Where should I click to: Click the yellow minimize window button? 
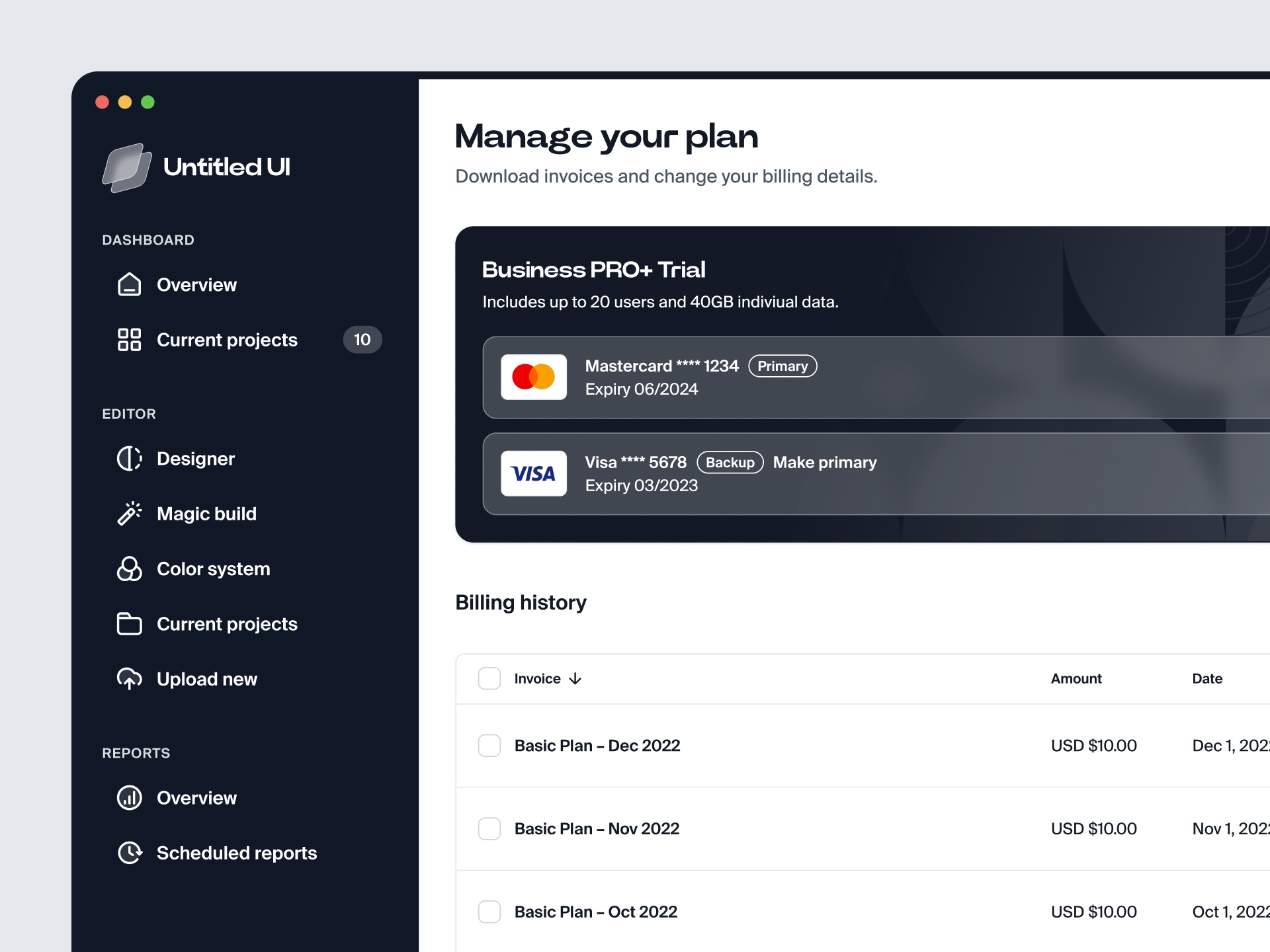[x=125, y=102]
